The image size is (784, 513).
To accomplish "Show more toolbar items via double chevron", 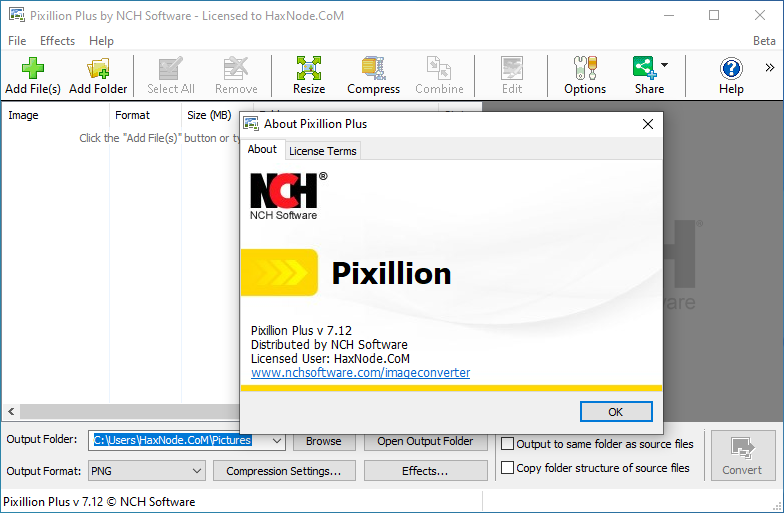I will [x=770, y=68].
